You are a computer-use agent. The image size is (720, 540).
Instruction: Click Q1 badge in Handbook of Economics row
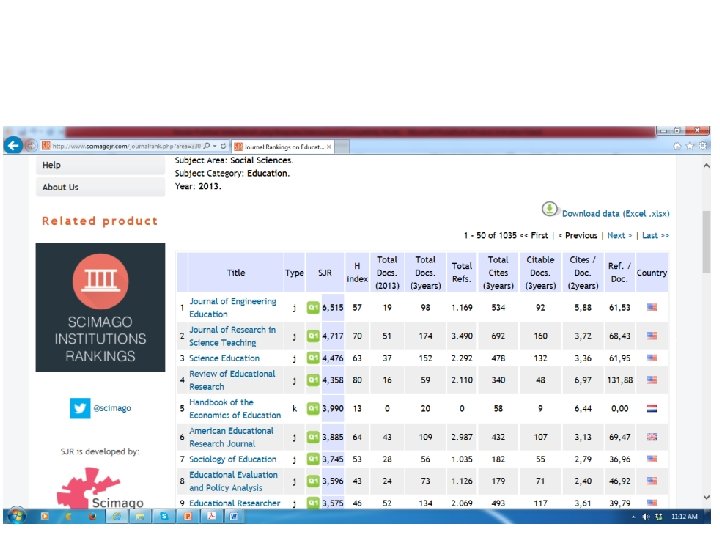(x=313, y=409)
